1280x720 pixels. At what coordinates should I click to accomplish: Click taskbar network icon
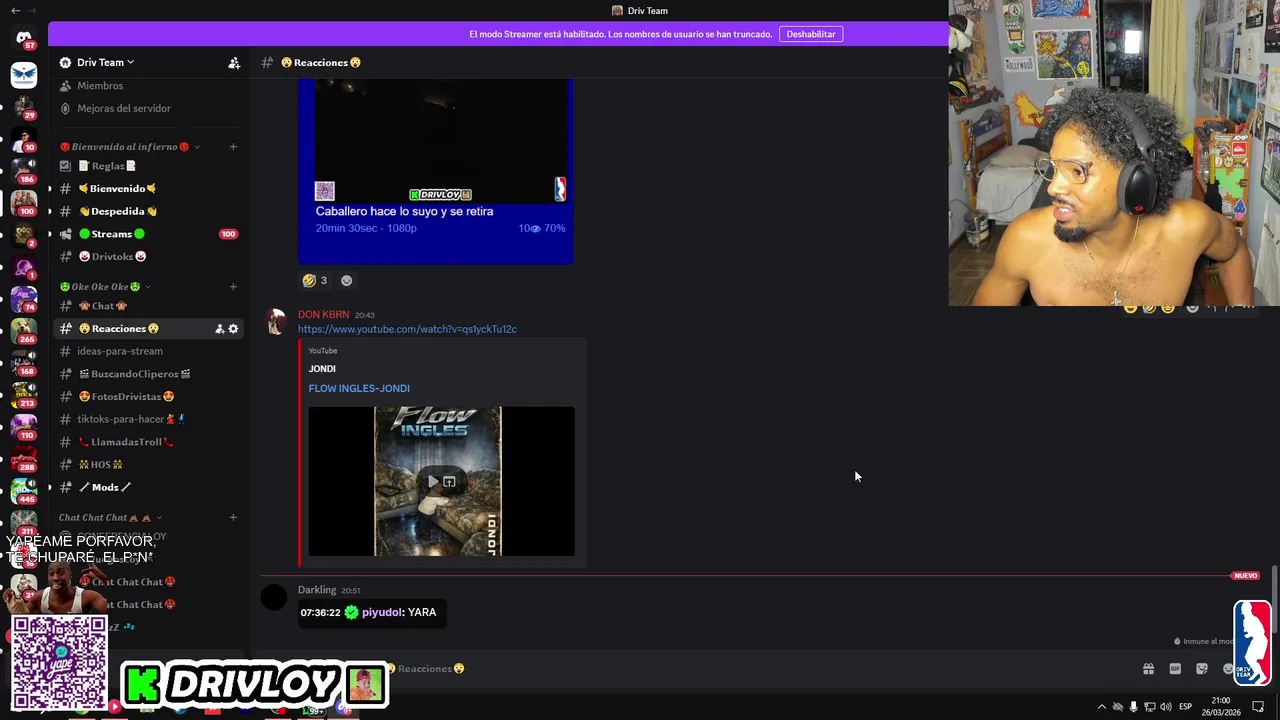[x=1149, y=707]
